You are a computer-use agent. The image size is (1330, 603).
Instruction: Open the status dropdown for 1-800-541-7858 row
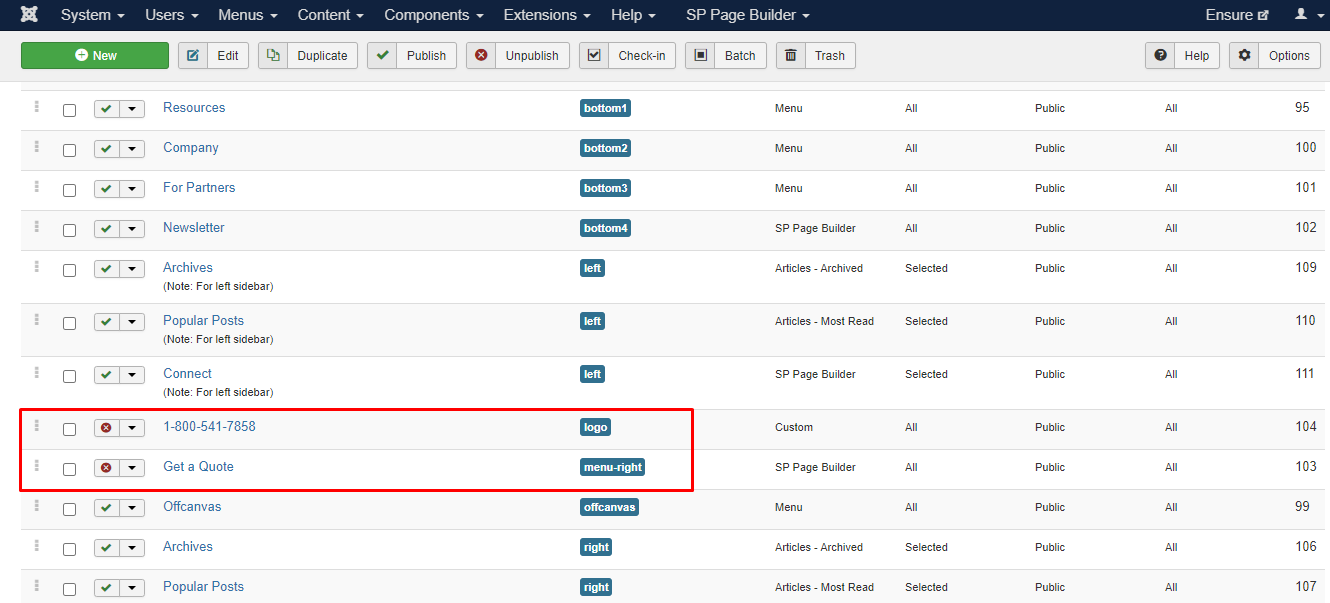[x=132, y=428]
